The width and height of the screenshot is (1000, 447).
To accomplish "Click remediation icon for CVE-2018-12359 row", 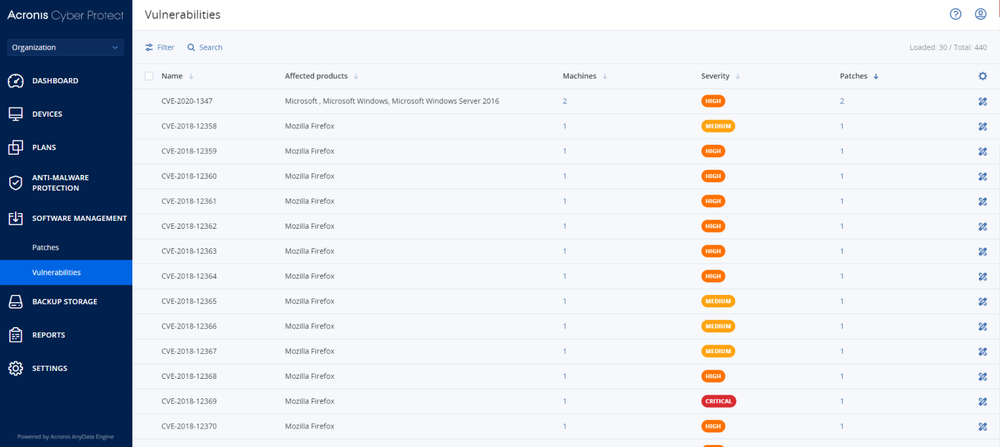I will click(x=982, y=151).
